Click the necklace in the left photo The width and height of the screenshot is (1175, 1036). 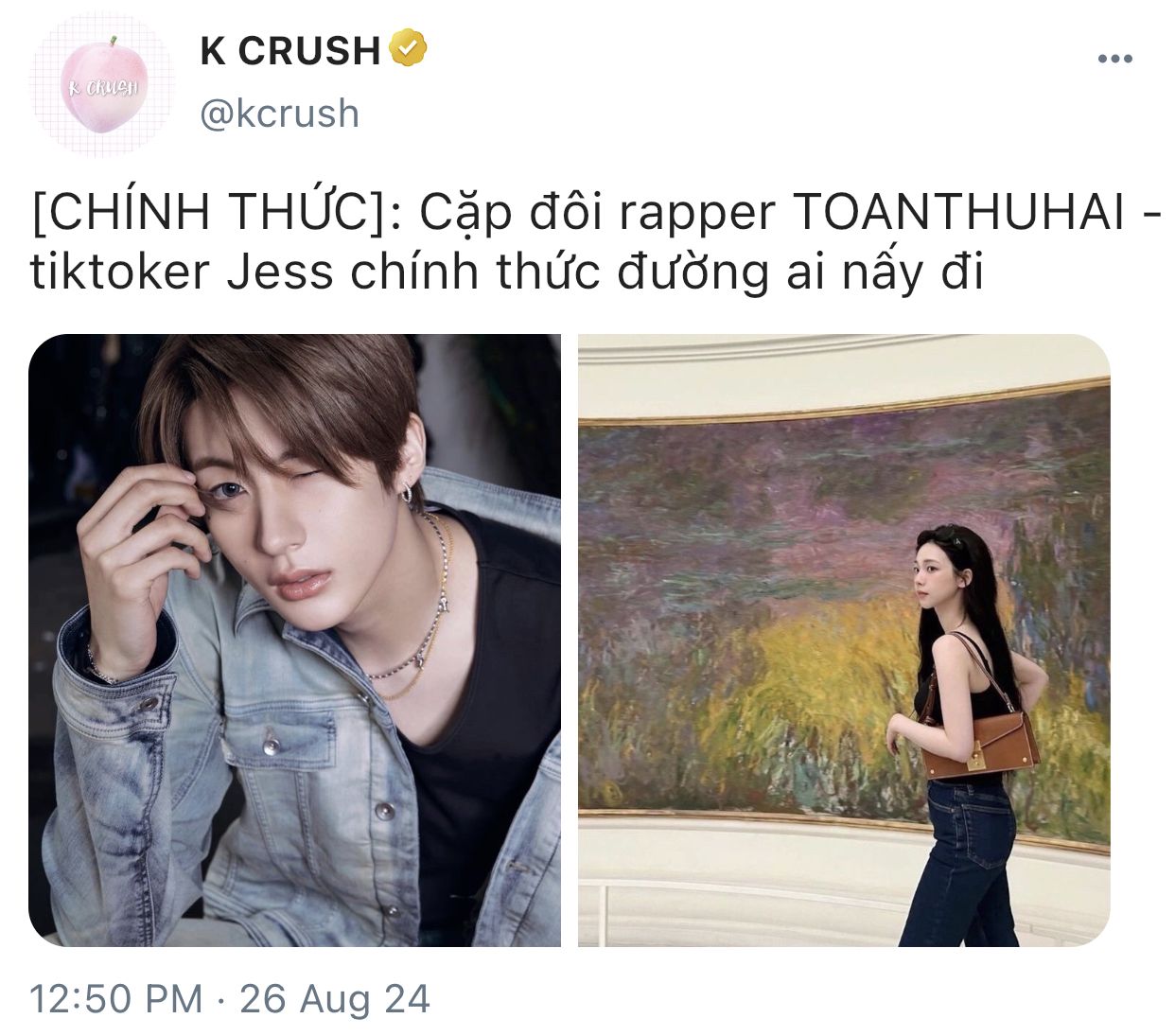click(416, 606)
